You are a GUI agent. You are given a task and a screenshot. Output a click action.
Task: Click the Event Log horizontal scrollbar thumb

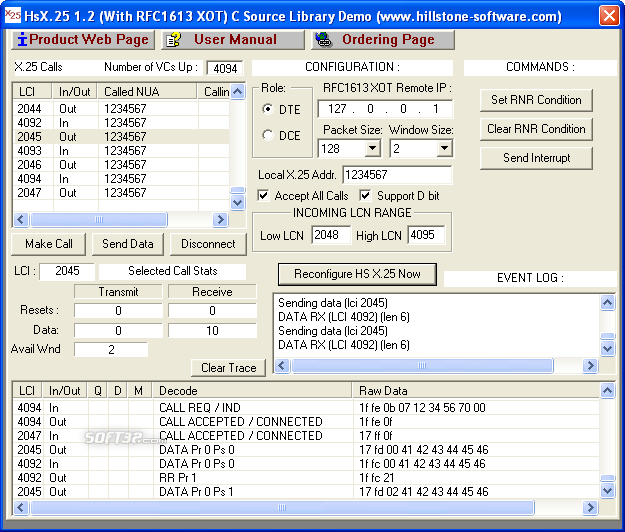coord(423,365)
